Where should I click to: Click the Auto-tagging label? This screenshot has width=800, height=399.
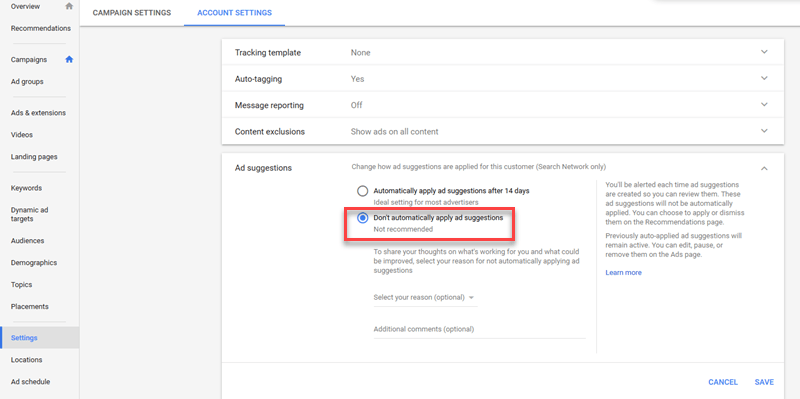pos(258,79)
